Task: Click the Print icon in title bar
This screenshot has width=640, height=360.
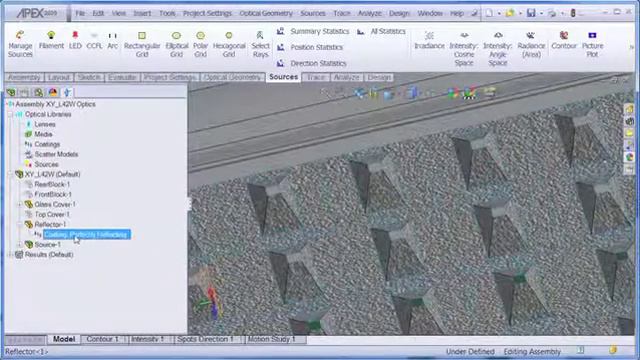Action: point(552,13)
